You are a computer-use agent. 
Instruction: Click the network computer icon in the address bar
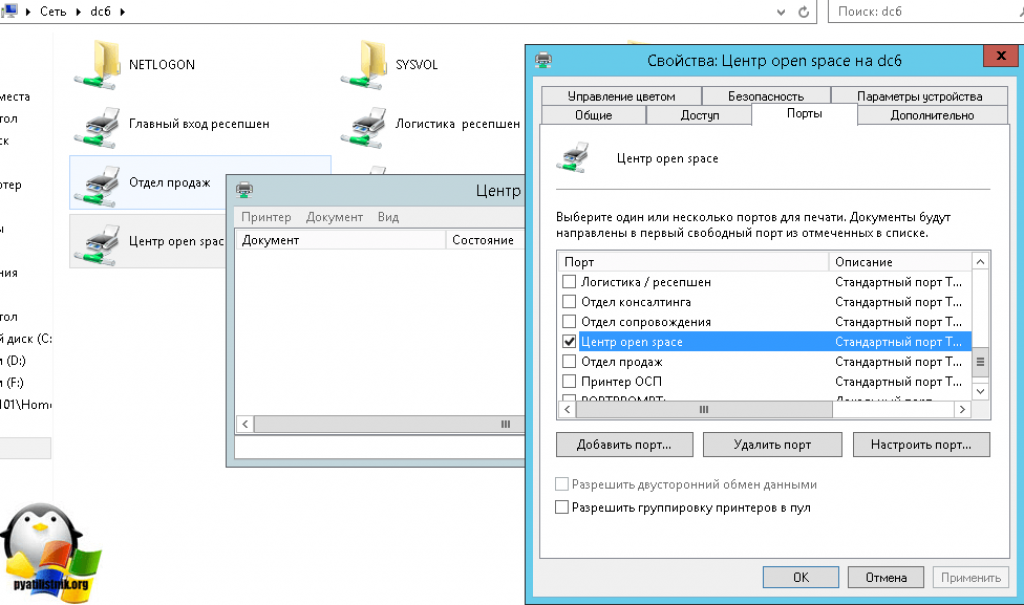pos(10,10)
